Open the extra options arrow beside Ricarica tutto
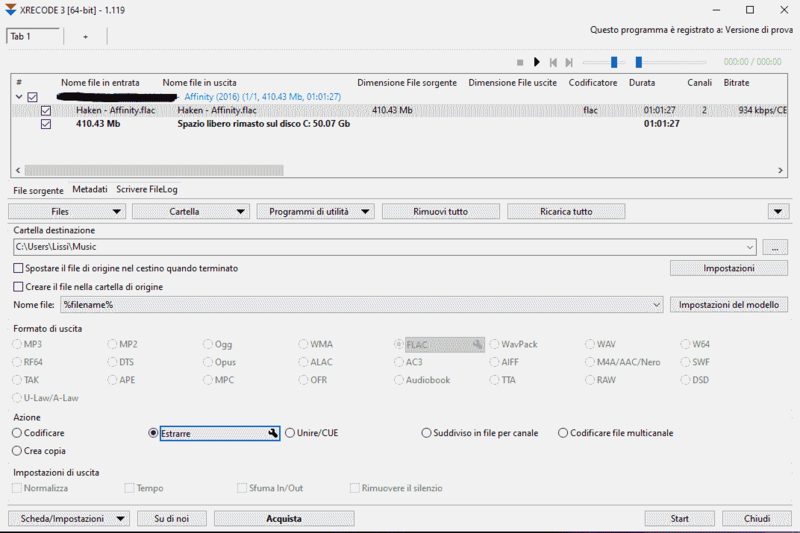Screen dimensions: 800x533 [x=778, y=211]
